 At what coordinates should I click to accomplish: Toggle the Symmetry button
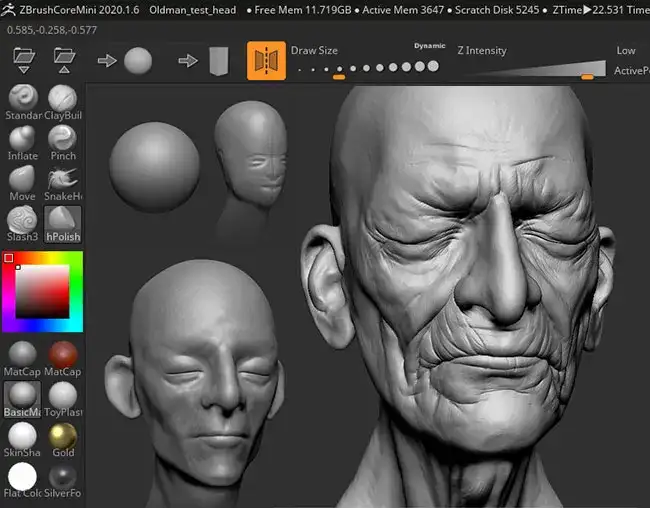pos(266,61)
